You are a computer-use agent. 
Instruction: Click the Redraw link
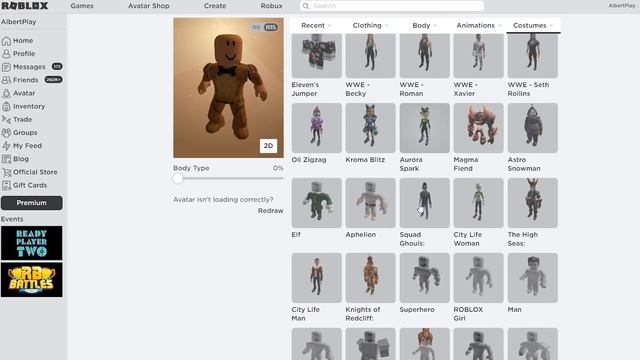point(271,211)
